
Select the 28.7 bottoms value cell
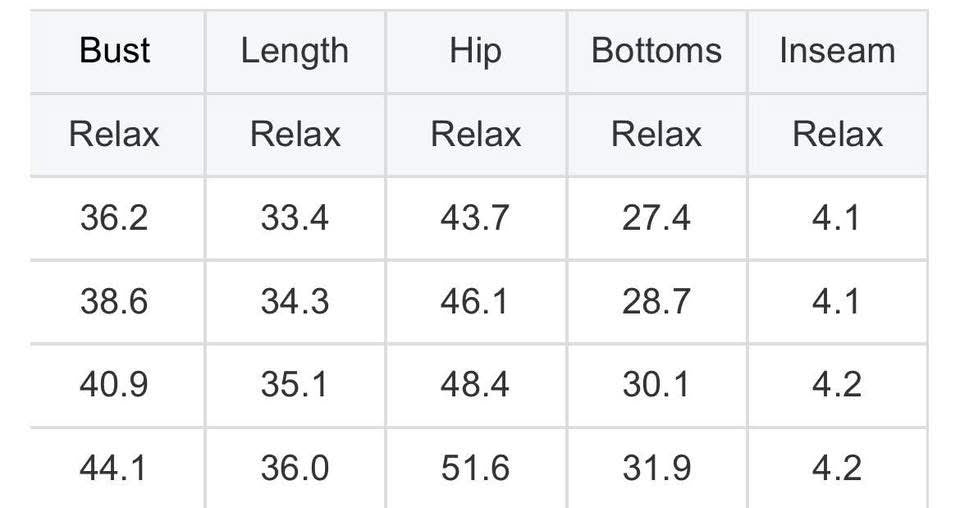[x=656, y=301]
